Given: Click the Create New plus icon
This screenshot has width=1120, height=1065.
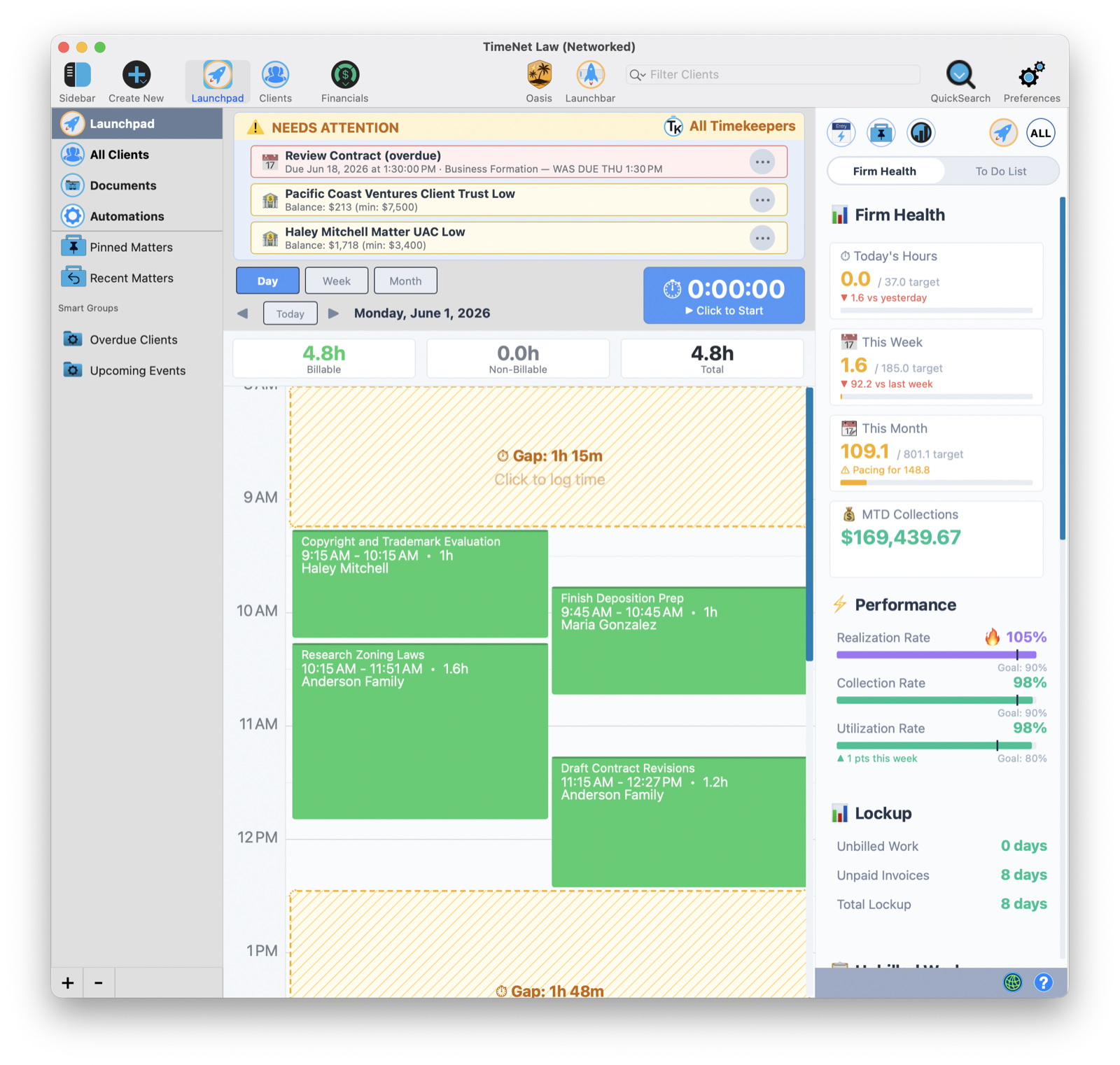Looking at the screenshot, I should pyautogui.click(x=136, y=75).
